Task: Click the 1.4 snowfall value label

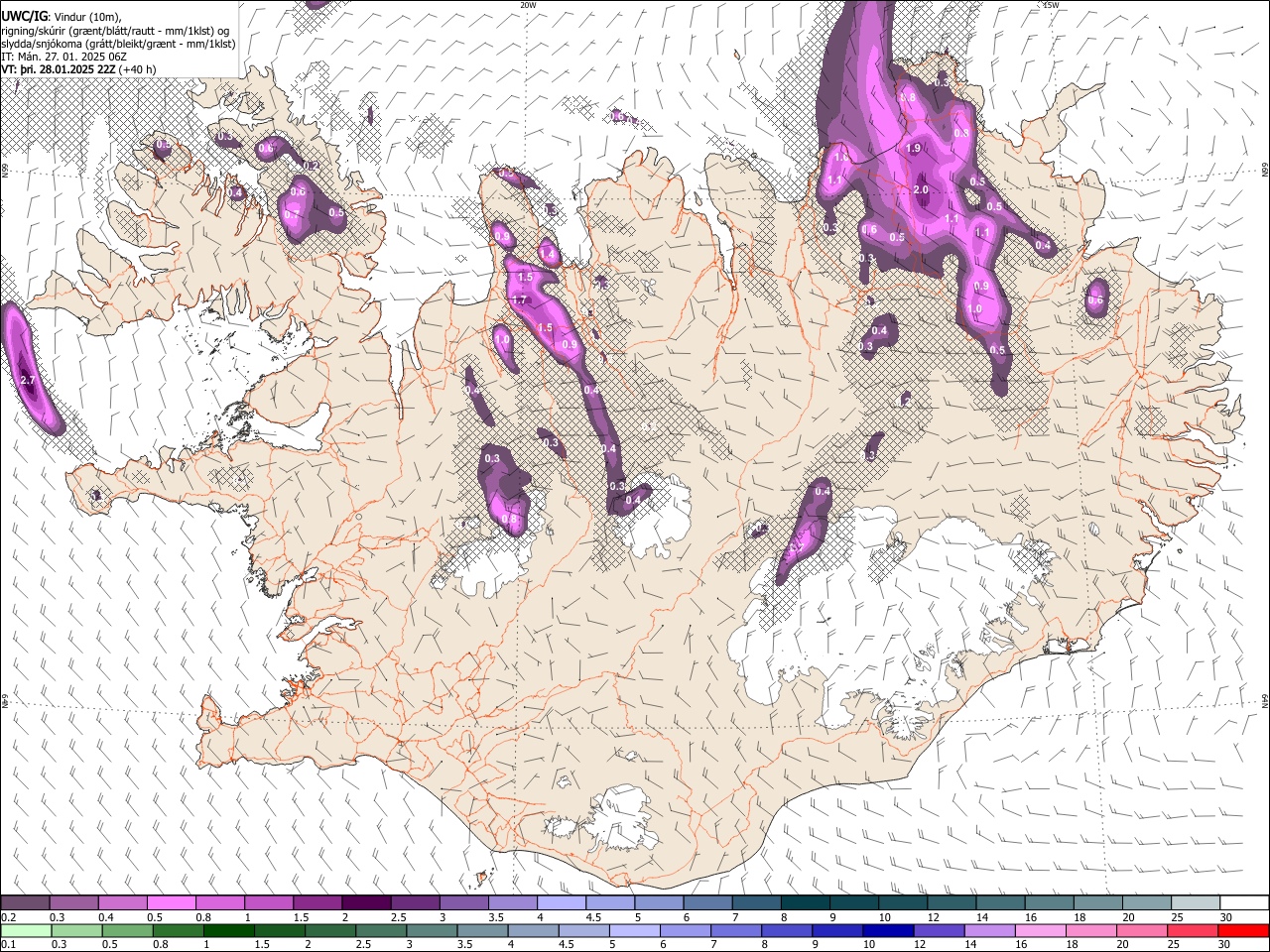Action: tap(547, 255)
